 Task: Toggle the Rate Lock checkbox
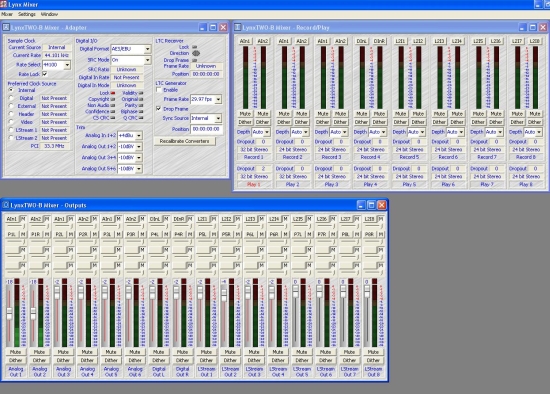[x=45, y=74]
